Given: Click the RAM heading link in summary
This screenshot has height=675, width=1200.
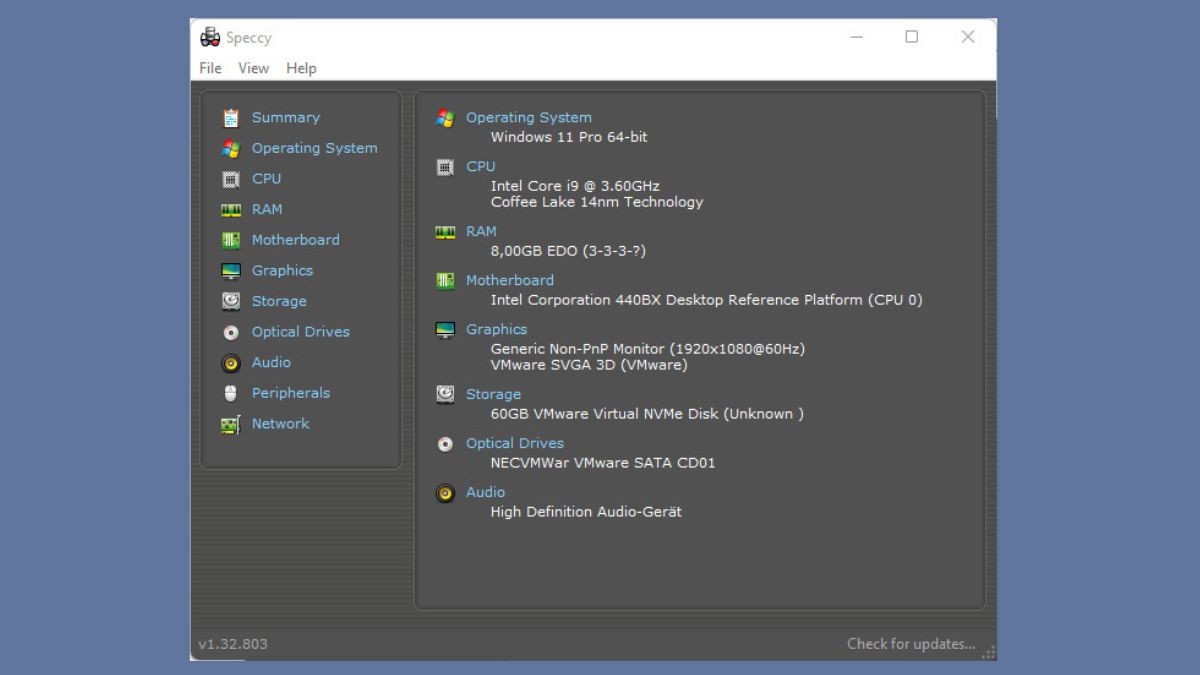Looking at the screenshot, I should point(481,231).
